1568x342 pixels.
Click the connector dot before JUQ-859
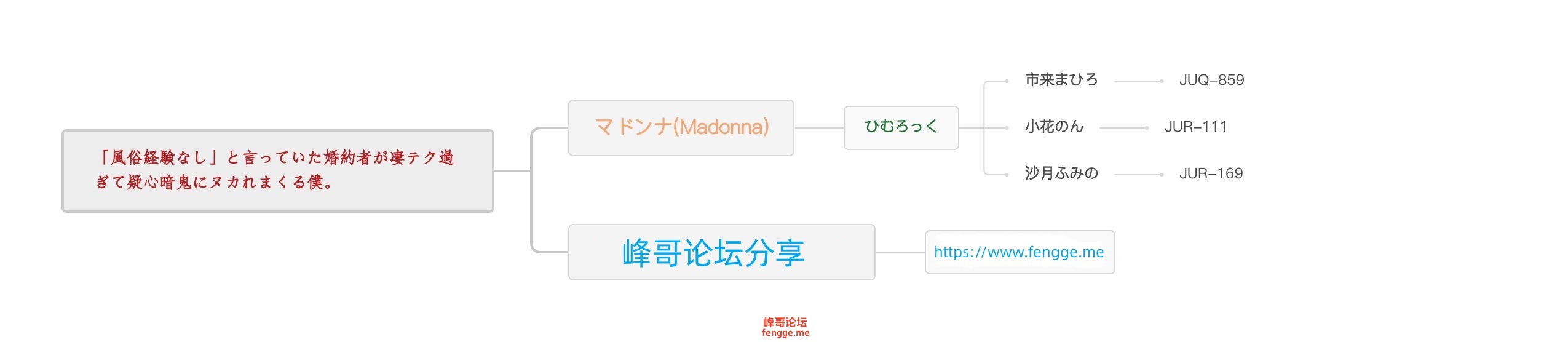1161,81
